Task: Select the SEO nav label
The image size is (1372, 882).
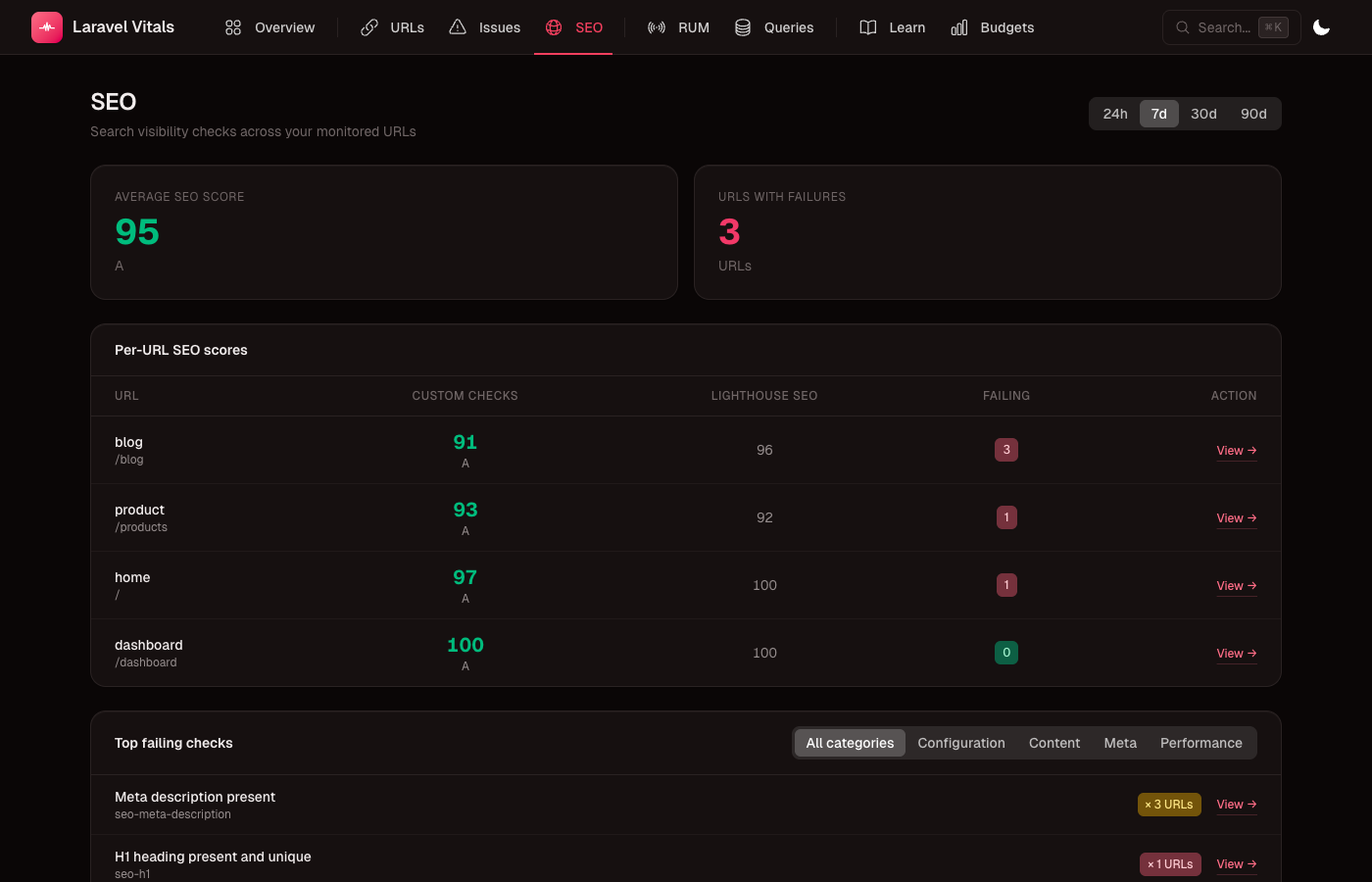Action: pos(589,27)
